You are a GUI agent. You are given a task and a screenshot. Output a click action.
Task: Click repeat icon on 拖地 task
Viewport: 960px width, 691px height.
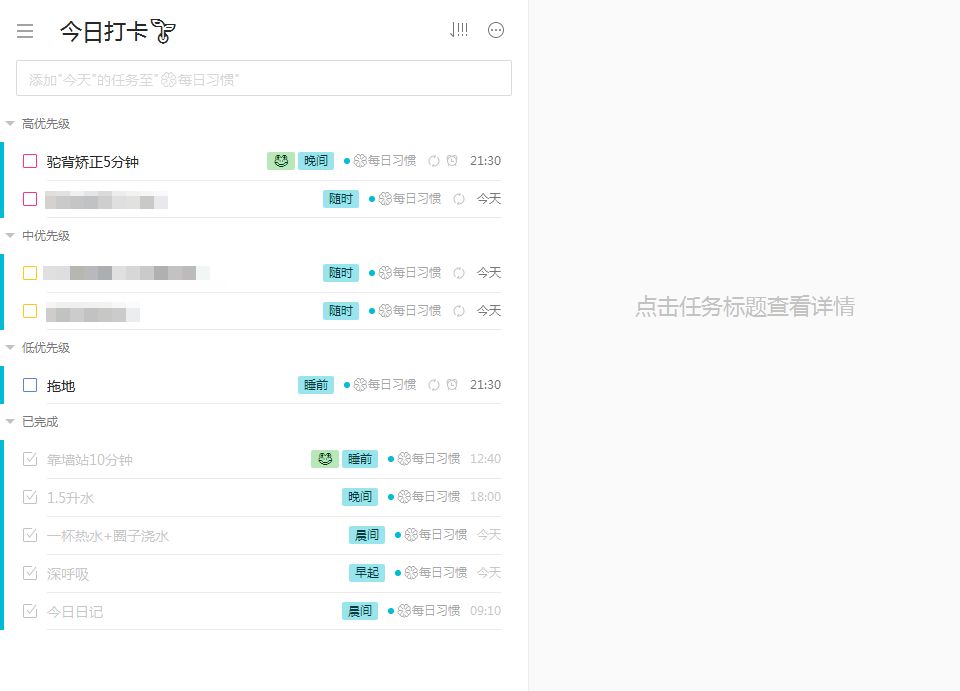[434, 385]
